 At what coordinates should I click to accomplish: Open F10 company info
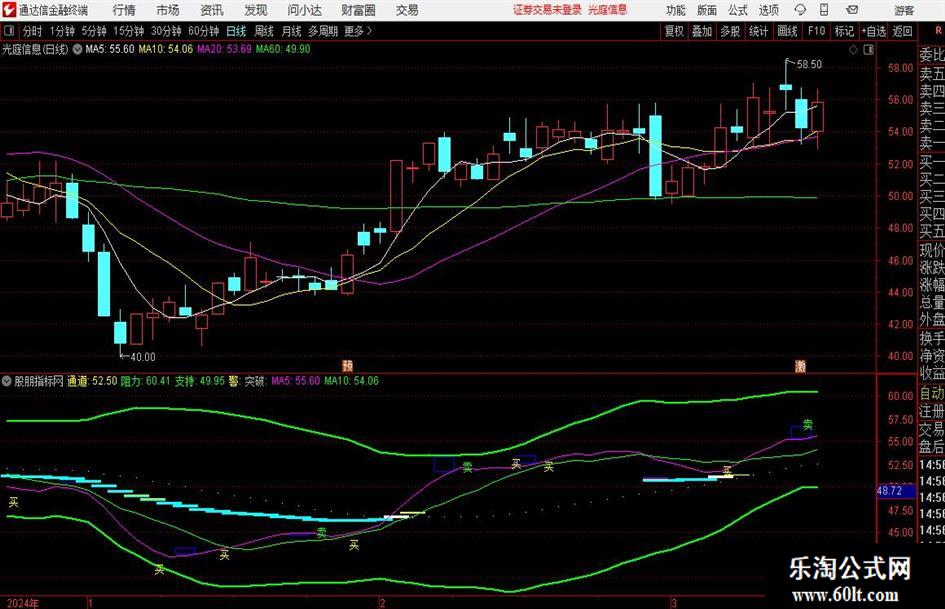pos(816,31)
